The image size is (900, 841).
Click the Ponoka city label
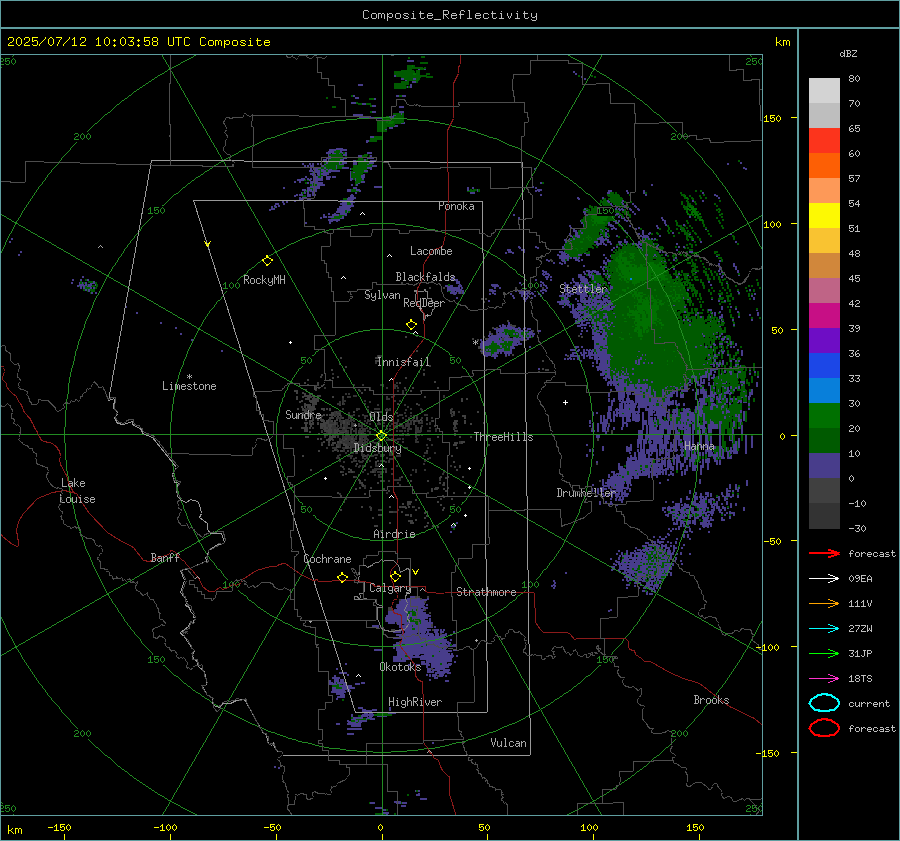tap(456, 206)
